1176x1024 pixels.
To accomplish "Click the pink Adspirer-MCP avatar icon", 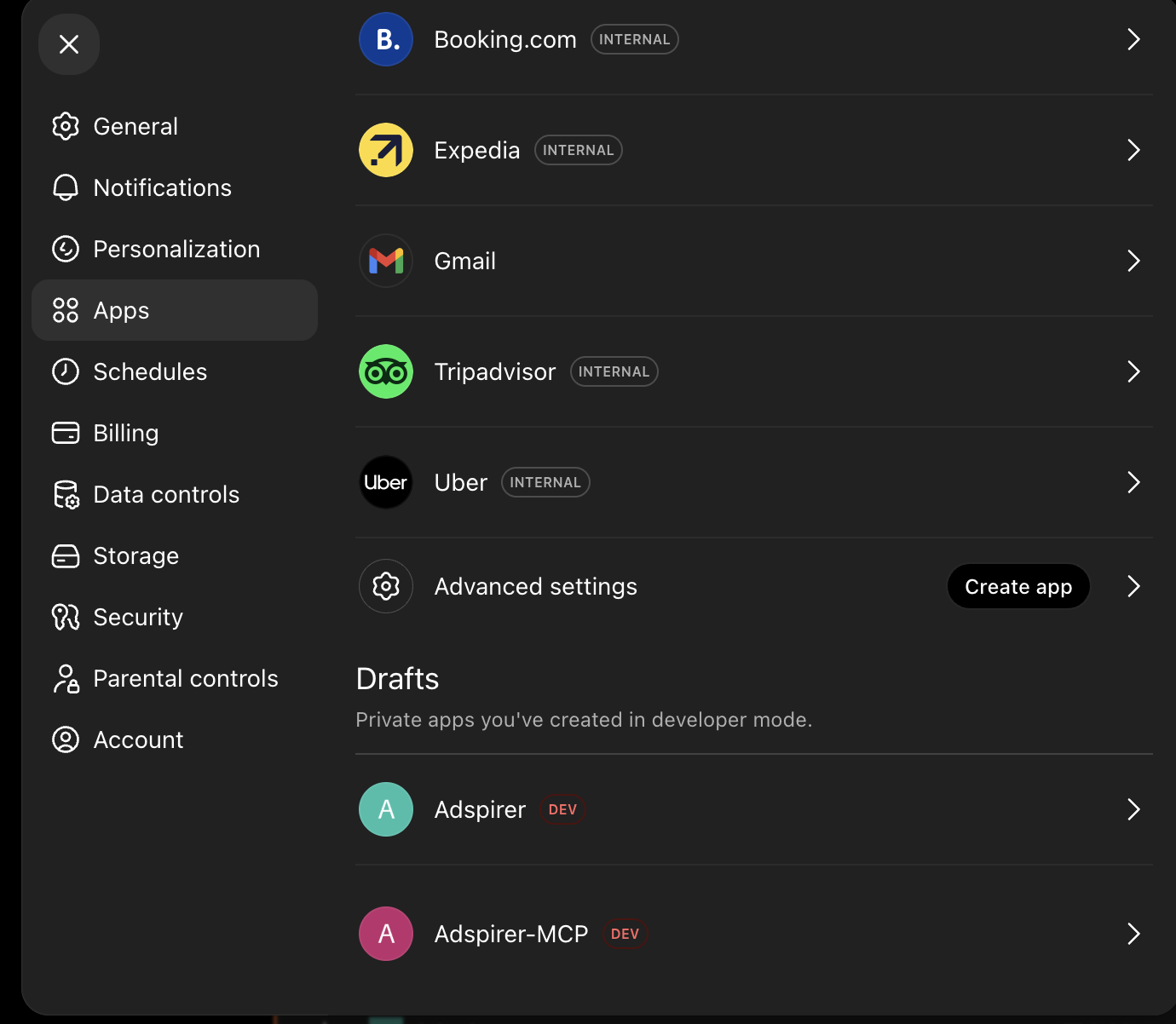I will pos(386,934).
